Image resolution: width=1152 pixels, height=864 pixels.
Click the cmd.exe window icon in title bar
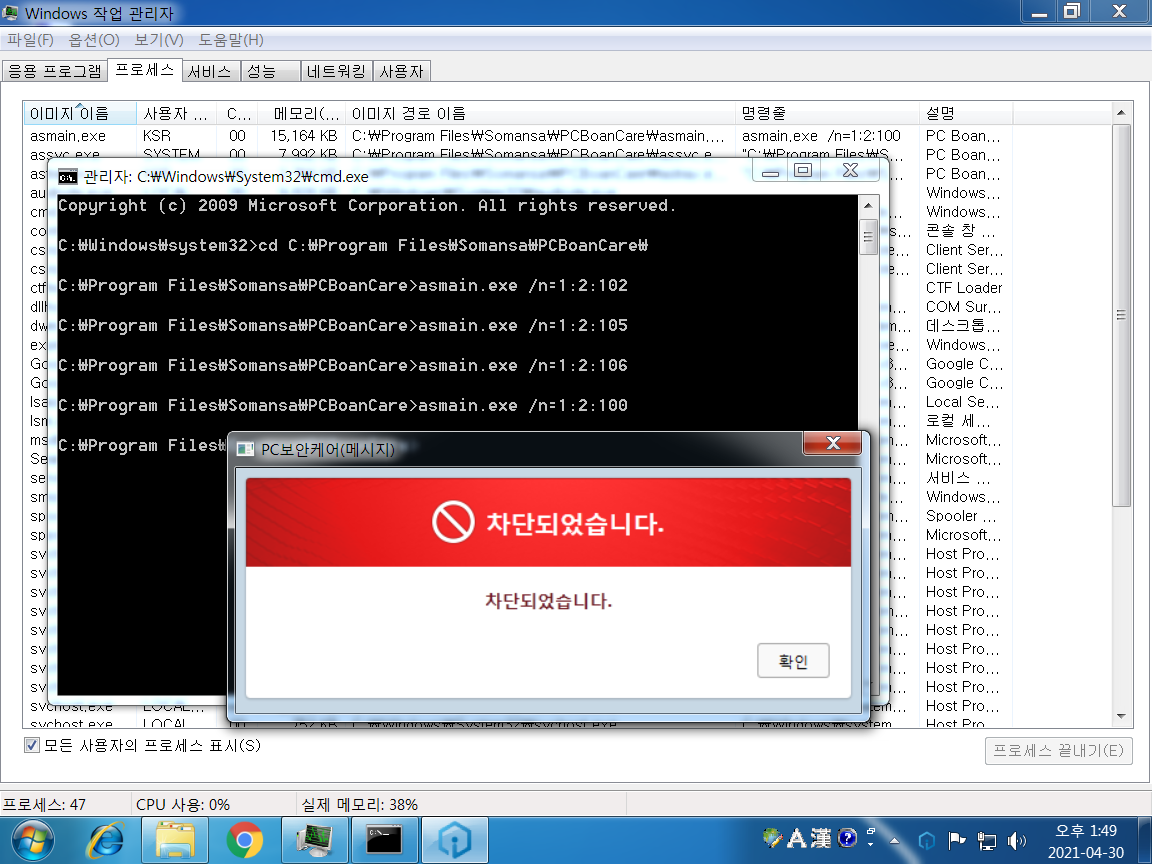68,177
